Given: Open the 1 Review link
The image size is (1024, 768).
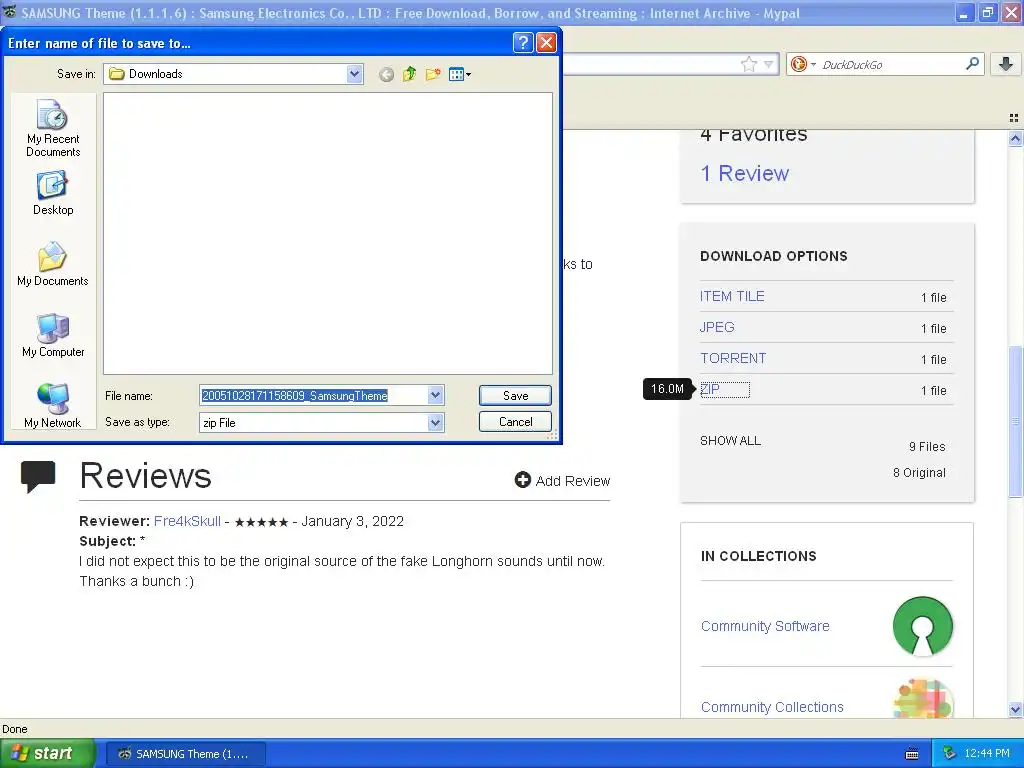Looking at the screenshot, I should click(744, 173).
